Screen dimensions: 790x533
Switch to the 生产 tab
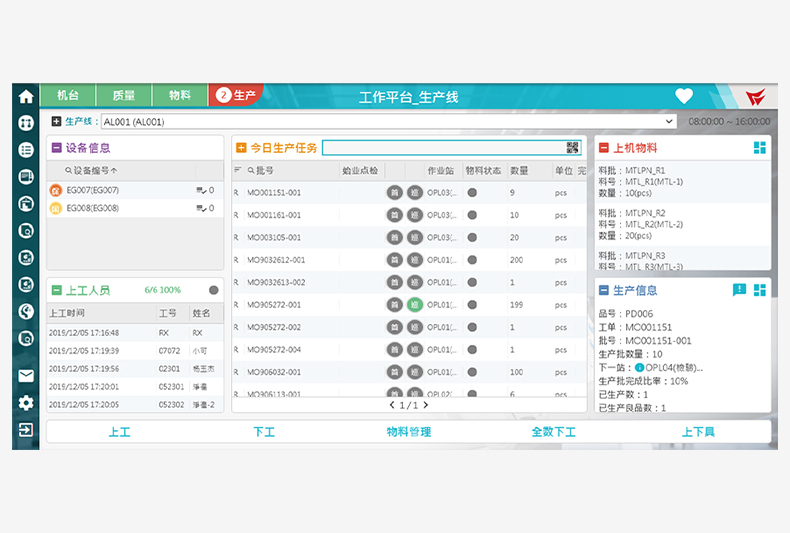tap(235, 95)
